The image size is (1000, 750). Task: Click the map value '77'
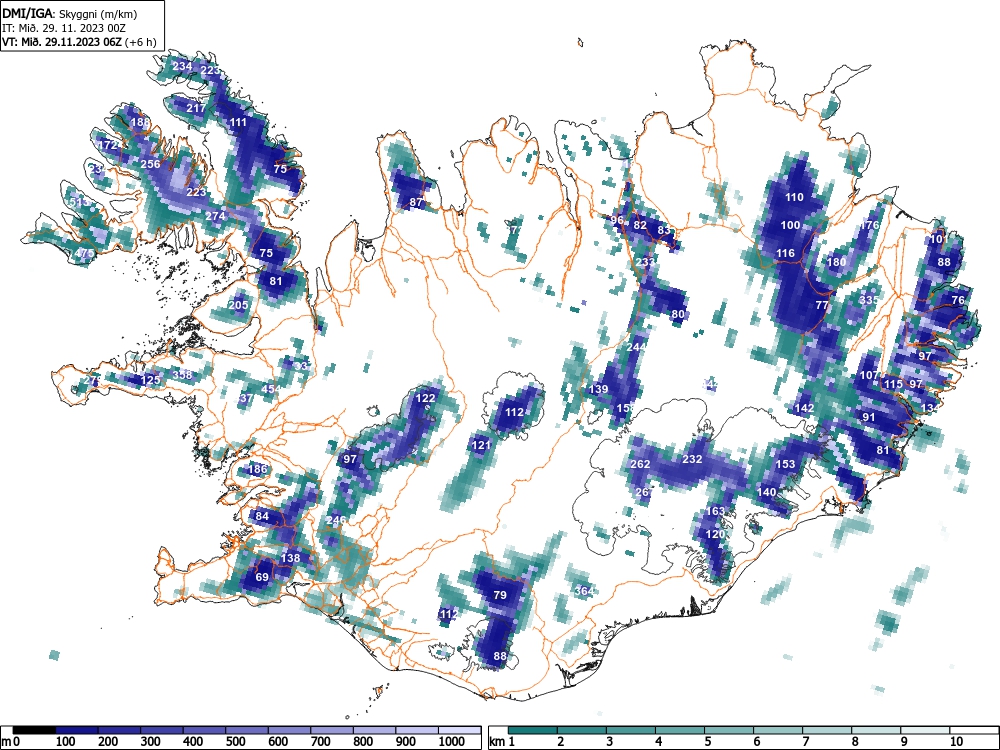tap(822, 305)
